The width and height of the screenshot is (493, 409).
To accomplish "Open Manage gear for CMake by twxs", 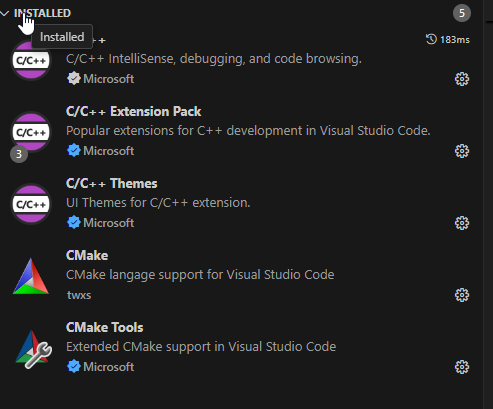I will tap(462, 295).
